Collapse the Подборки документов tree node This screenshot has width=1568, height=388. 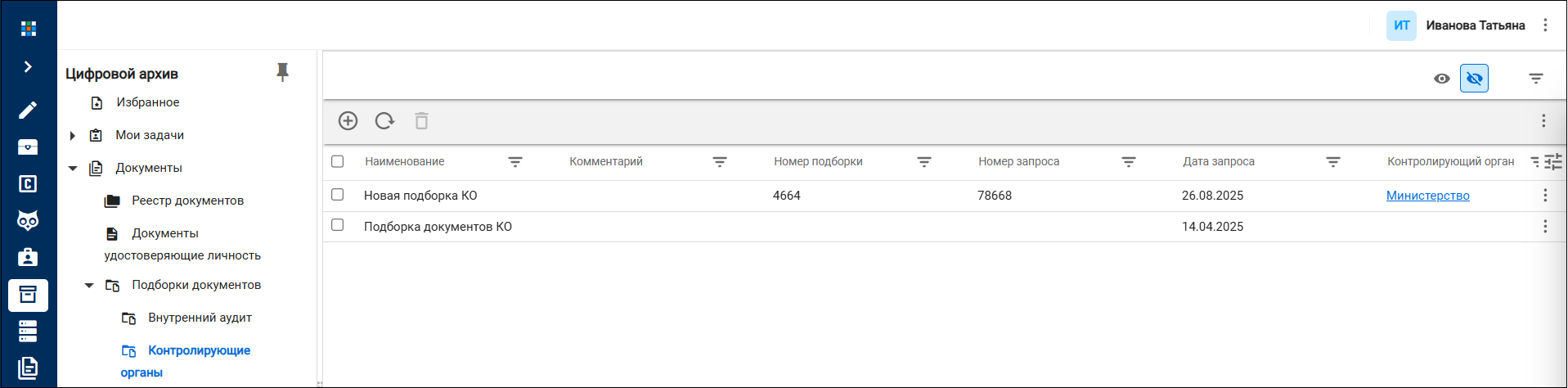click(x=89, y=286)
